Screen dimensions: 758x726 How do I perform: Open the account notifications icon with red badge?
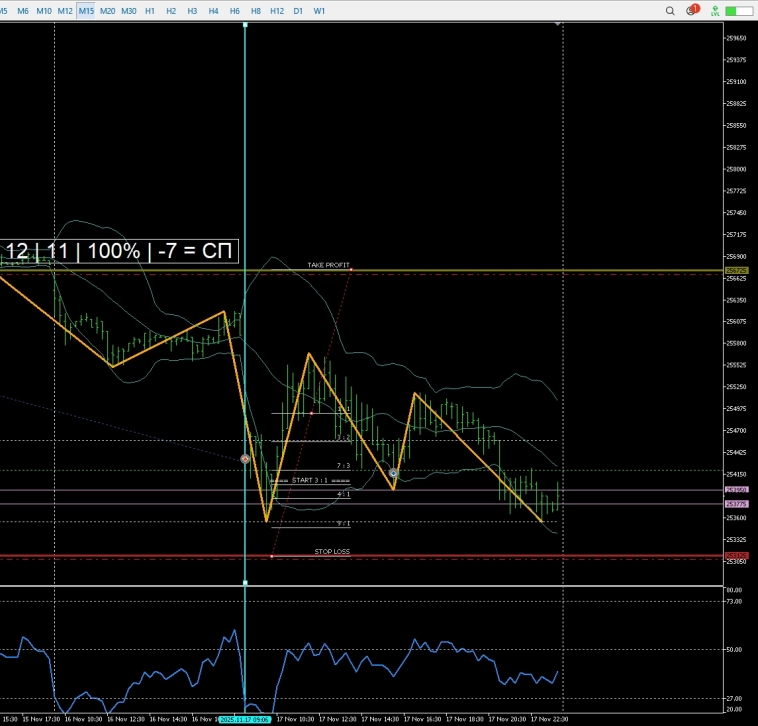(x=691, y=10)
